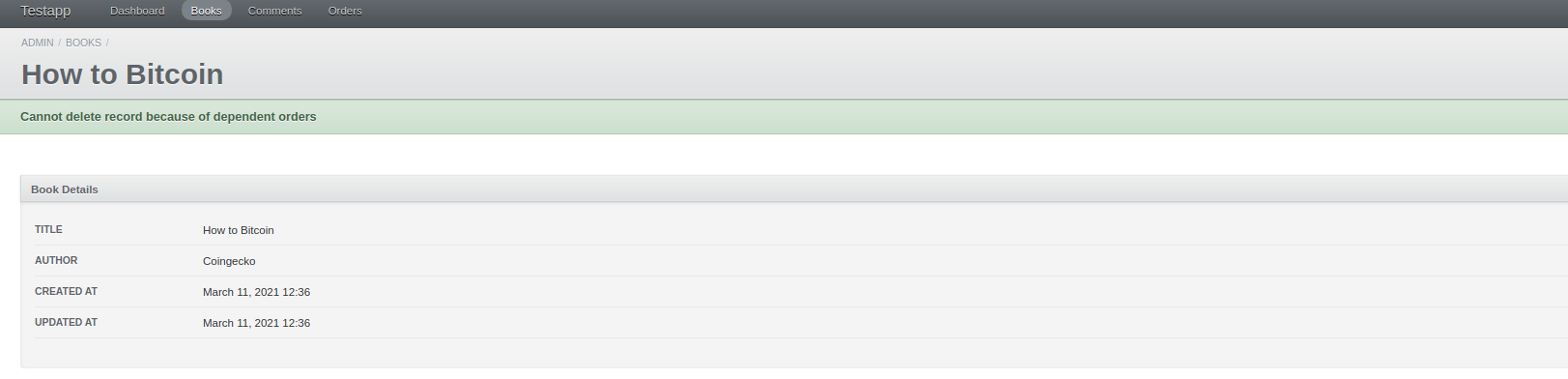Viewport: 1568px width, 379px height.
Task: Click the created at date value
Action: pyautogui.click(x=256, y=292)
